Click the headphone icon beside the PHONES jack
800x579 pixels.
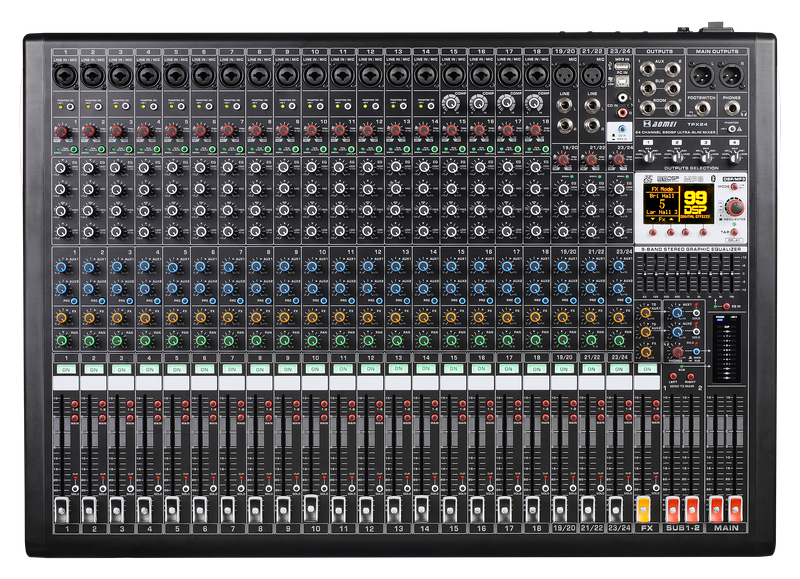743,113
